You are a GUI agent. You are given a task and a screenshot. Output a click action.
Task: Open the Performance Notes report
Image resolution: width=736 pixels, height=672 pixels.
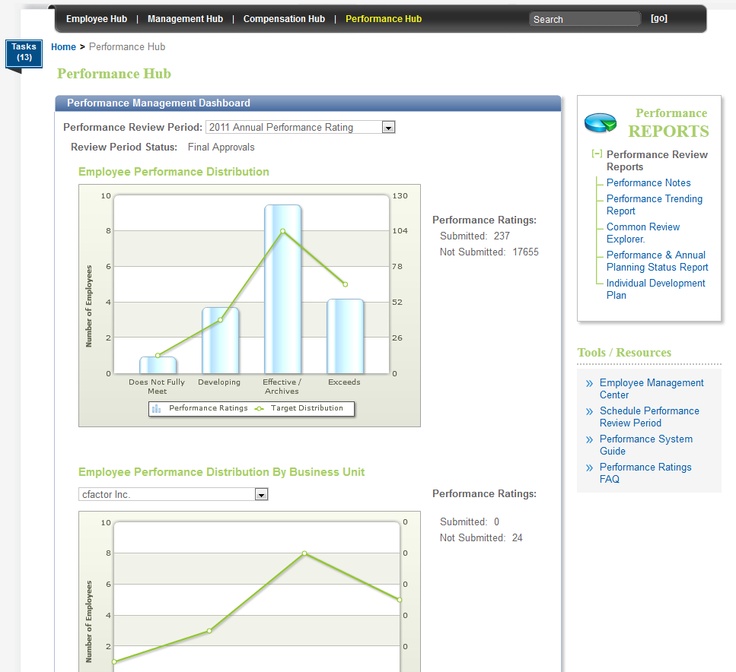(x=648, y=183)
